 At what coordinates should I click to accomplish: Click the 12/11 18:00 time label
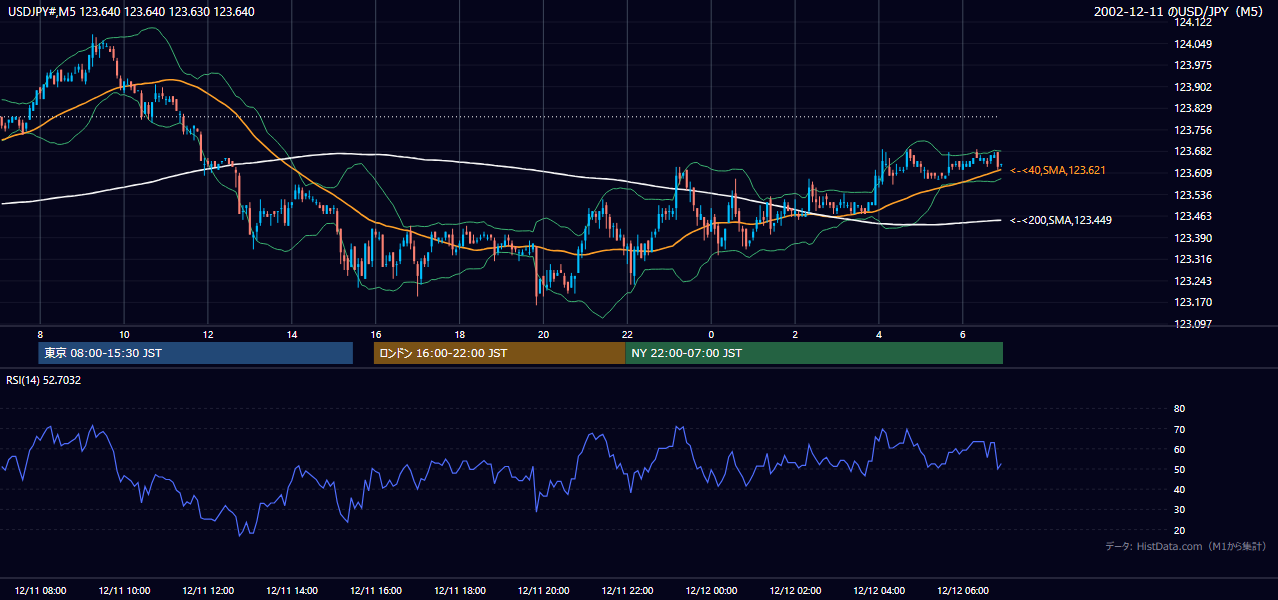pyautogui.click(x=460, y=591)
